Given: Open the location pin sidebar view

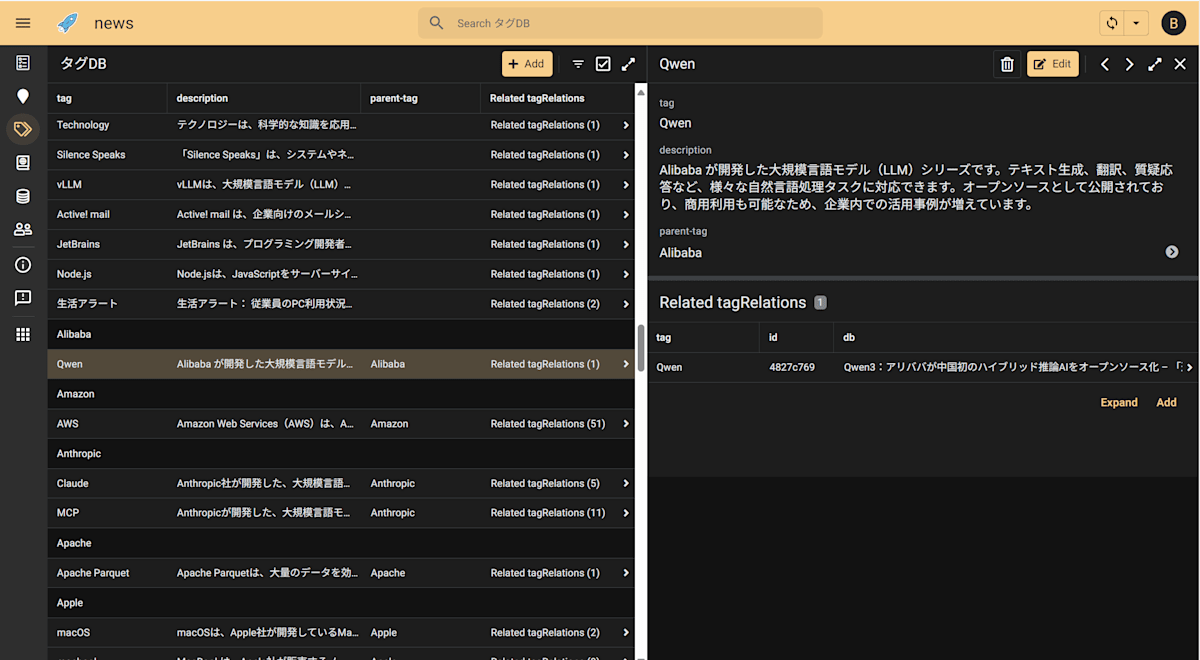Looking at the screenshot, I should (23, 96).
